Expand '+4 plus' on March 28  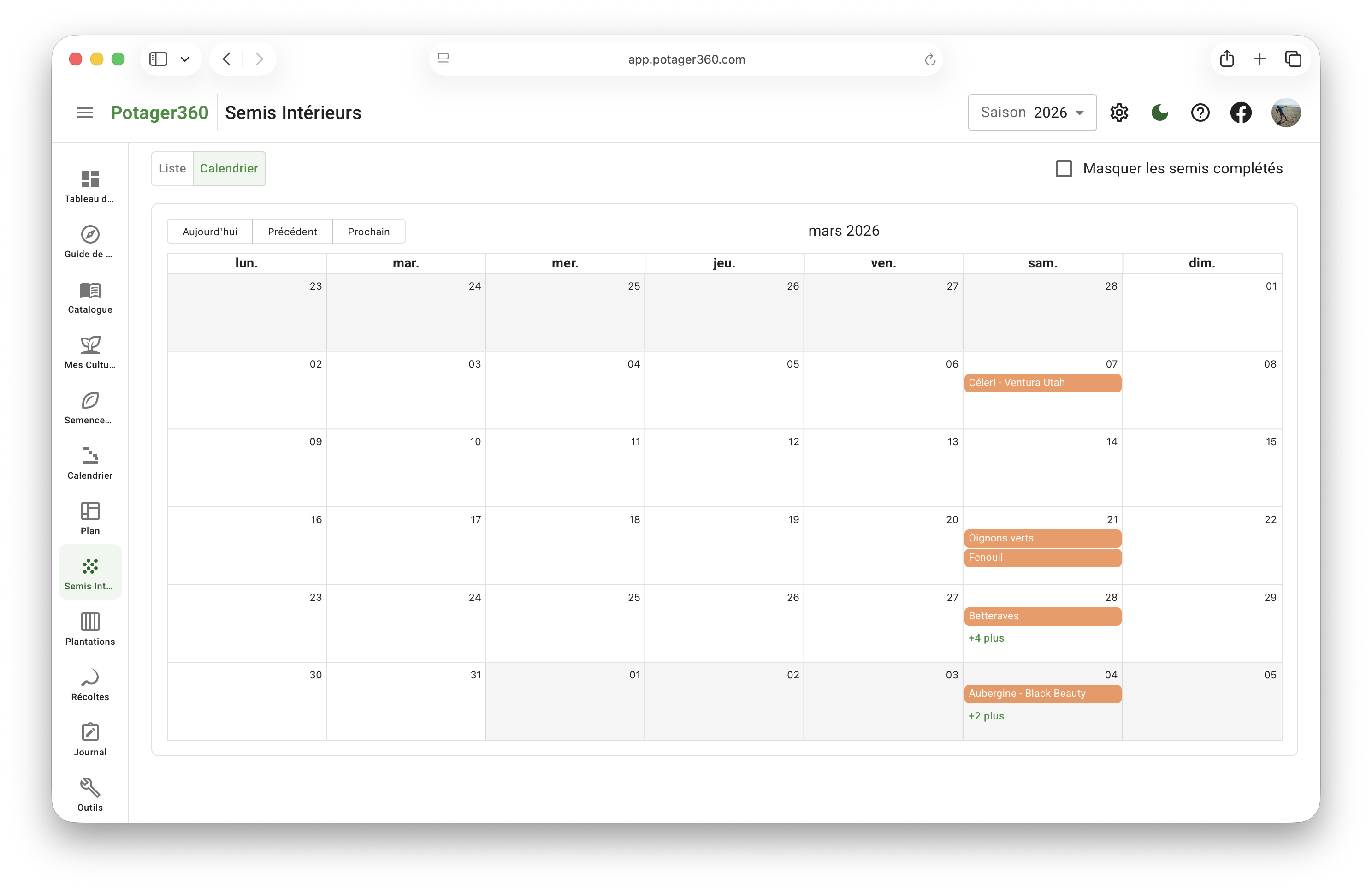coord(986,638)
